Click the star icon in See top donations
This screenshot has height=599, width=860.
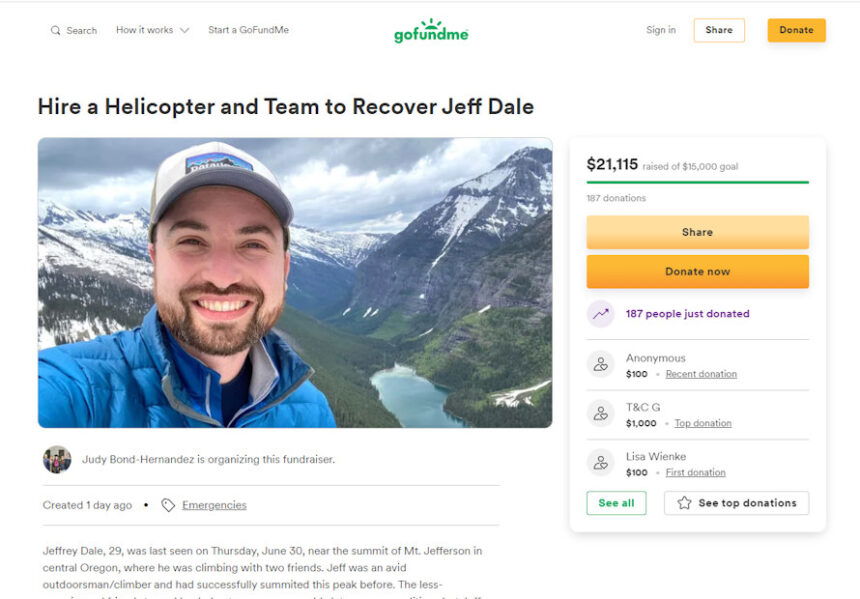(684, 503)
